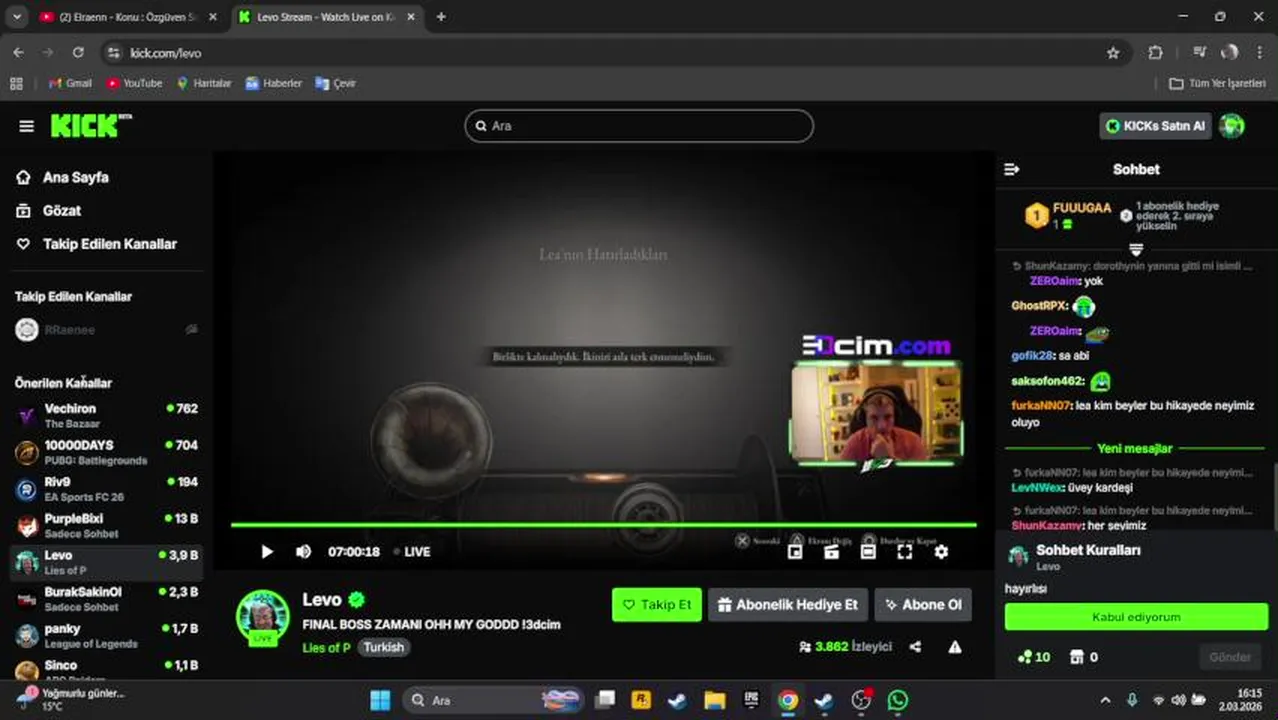Open Rockstar Games Launcher in taskbar

coord(641,700)
